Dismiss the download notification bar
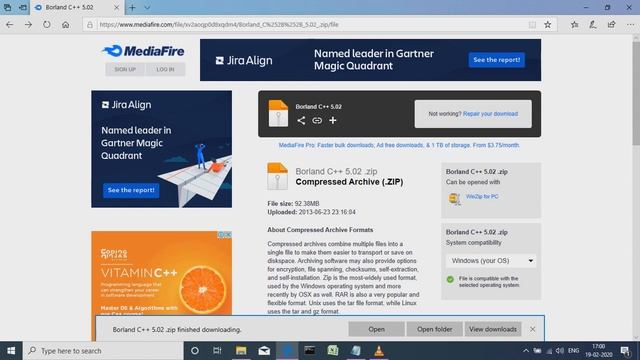Image resolution: width=640 pixels, height=360 pixels. [x=532, y=329]
